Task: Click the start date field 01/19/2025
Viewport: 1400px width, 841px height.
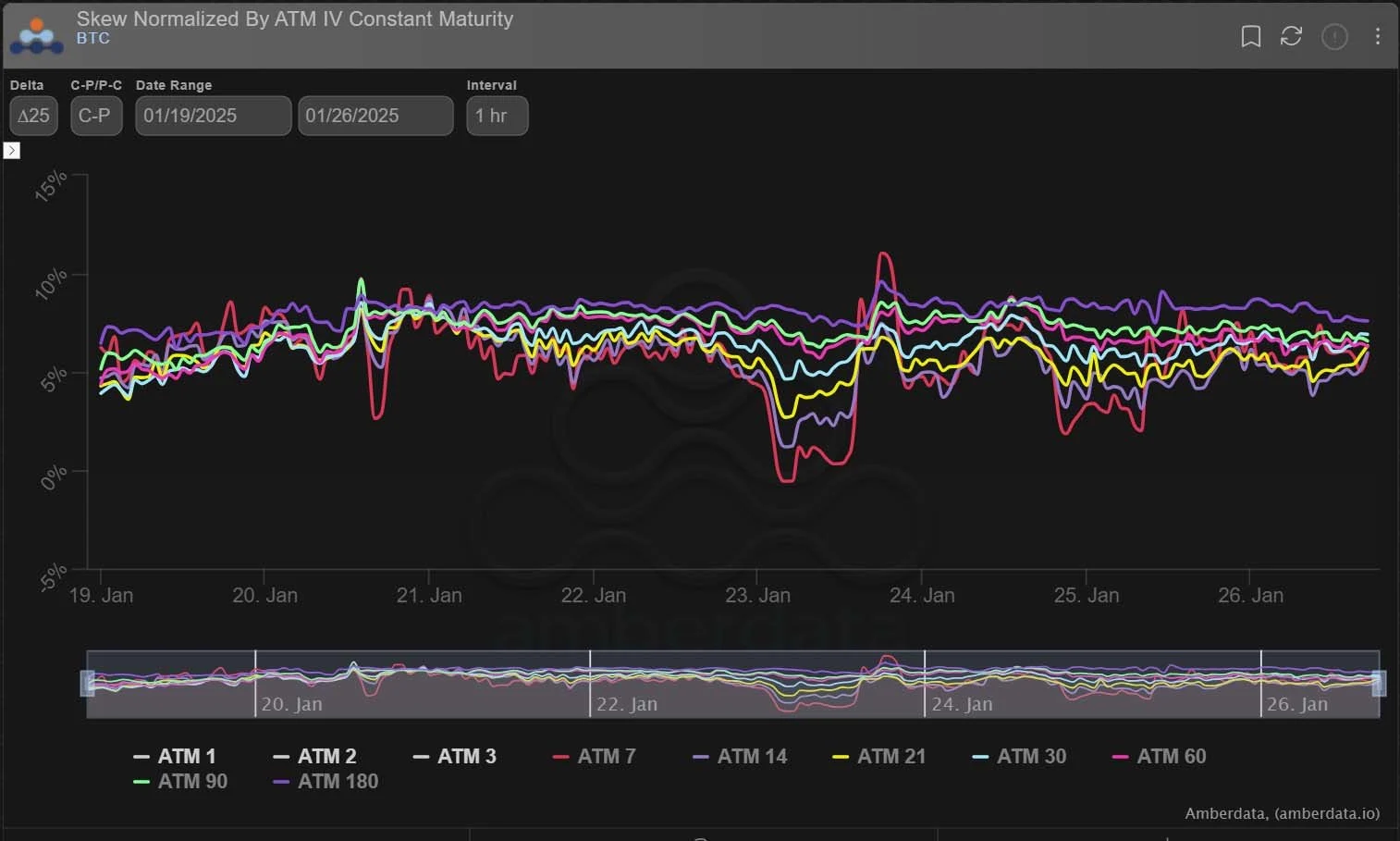Action: click(214, 116)
